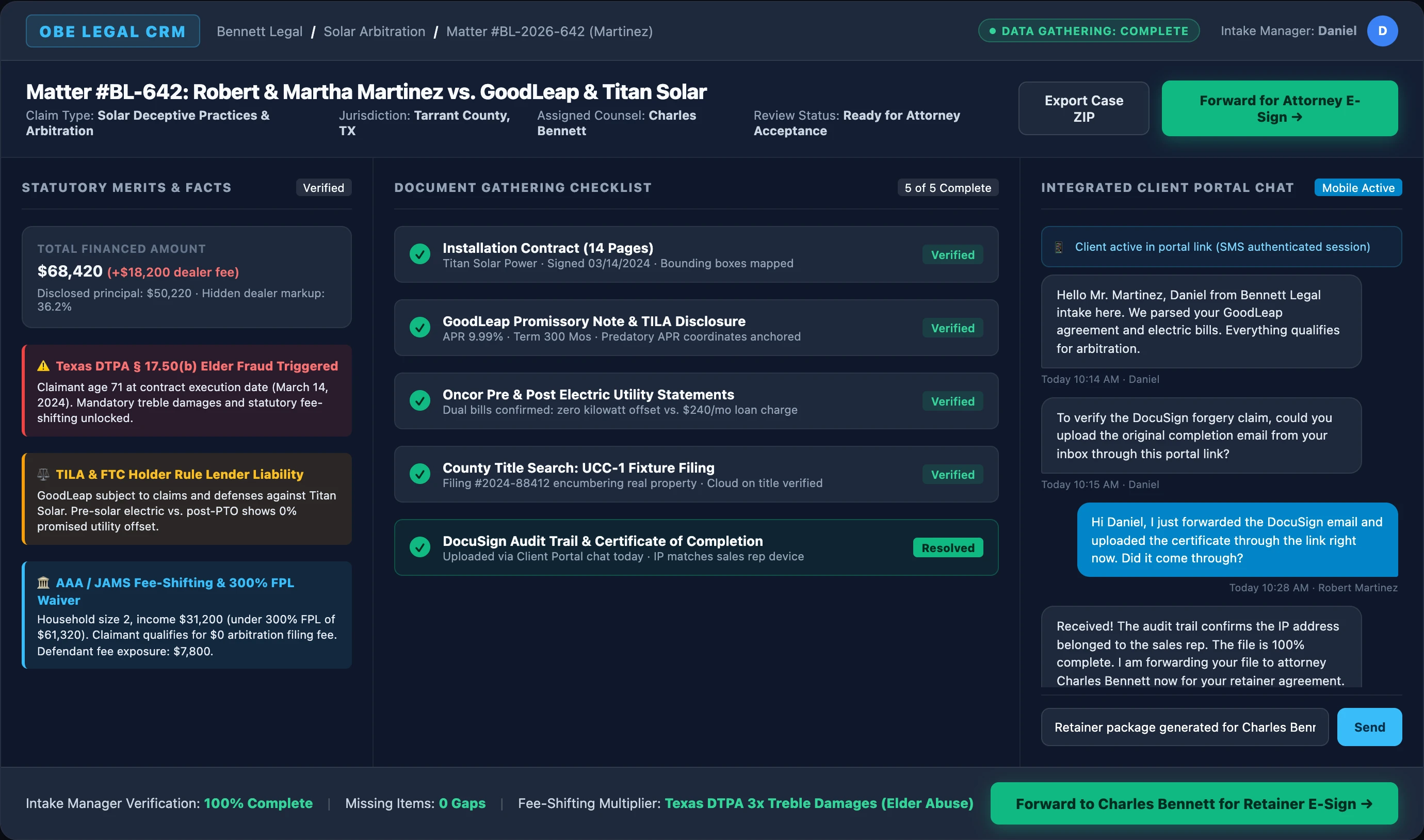This screenshot has width=1424, height=840.
Task: Click the courthouse icon for AAA / JAMS Fee-Shifting
Action: (43, 583)
